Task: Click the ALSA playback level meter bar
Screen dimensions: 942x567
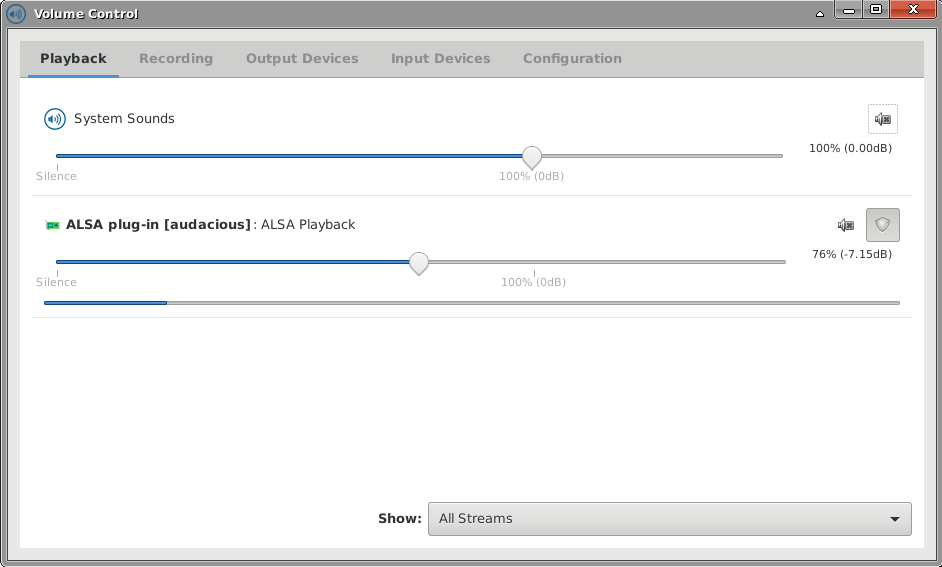Action: tap(471, 302)
